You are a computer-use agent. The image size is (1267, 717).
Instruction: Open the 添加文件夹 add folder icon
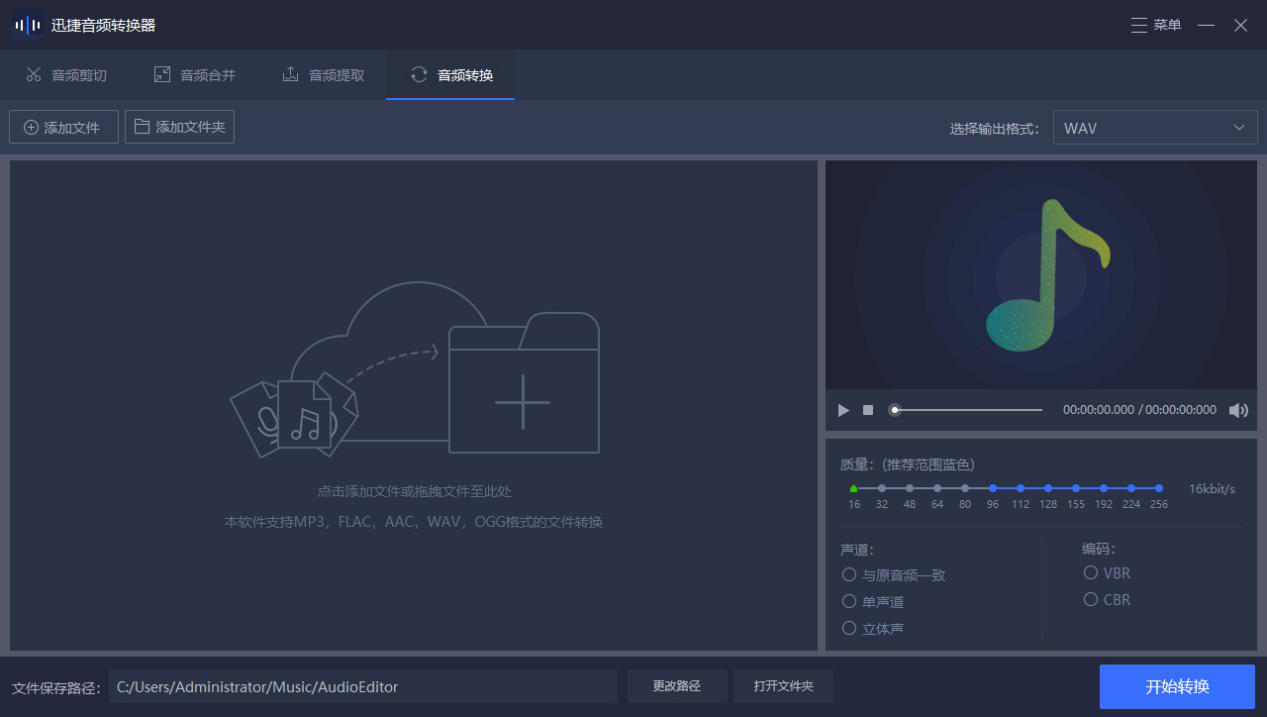(143, 126)
